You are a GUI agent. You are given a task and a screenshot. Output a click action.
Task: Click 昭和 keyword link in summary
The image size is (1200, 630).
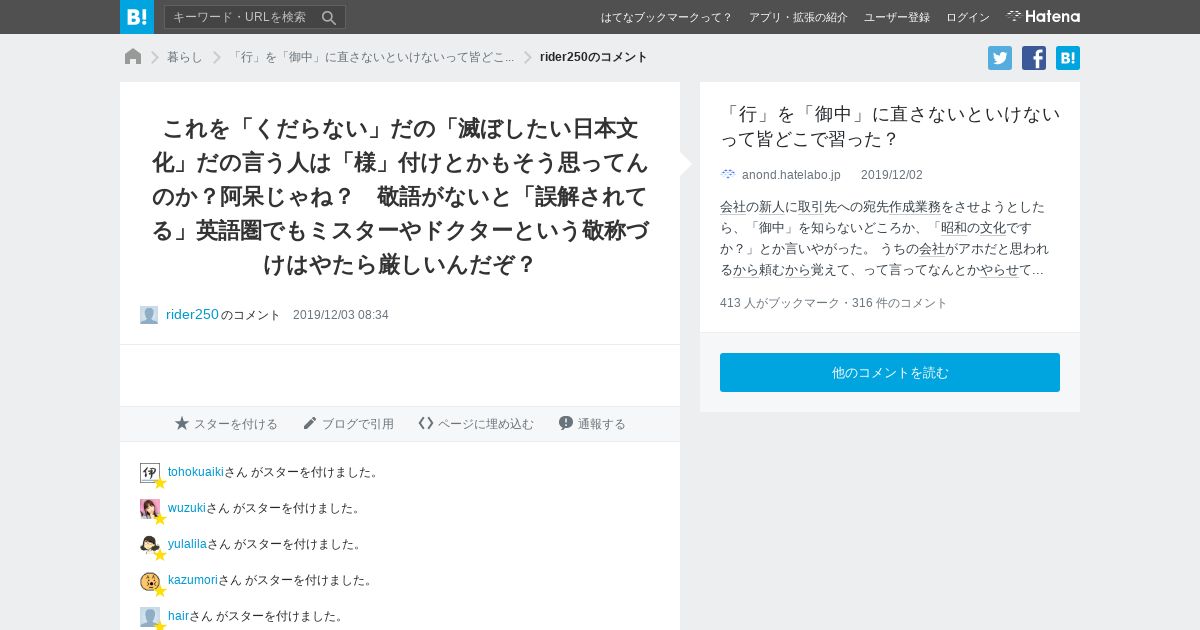[954, 228]
